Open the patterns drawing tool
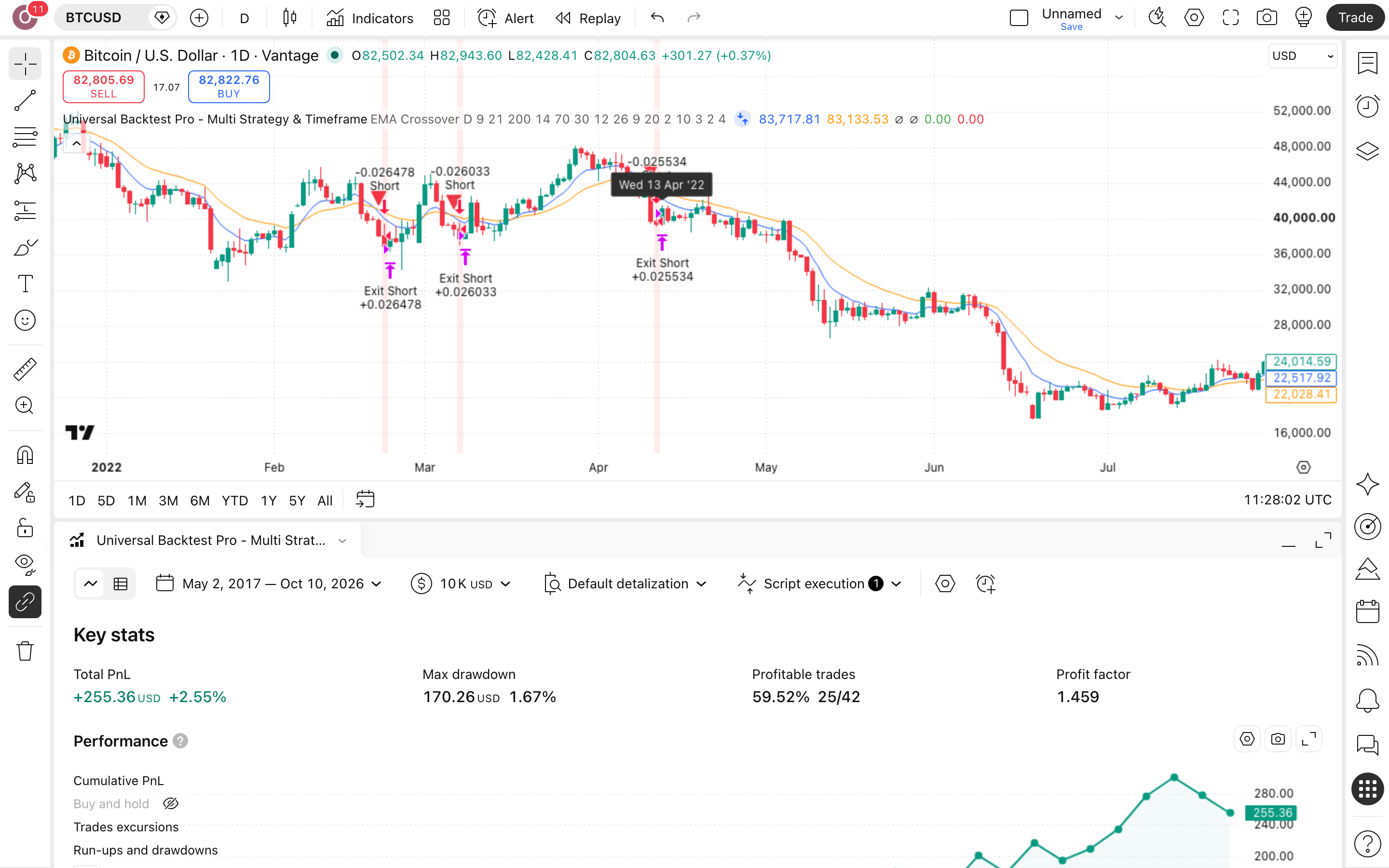The height and width of the screenshot is (868, 1389). (x=25, y=174)
